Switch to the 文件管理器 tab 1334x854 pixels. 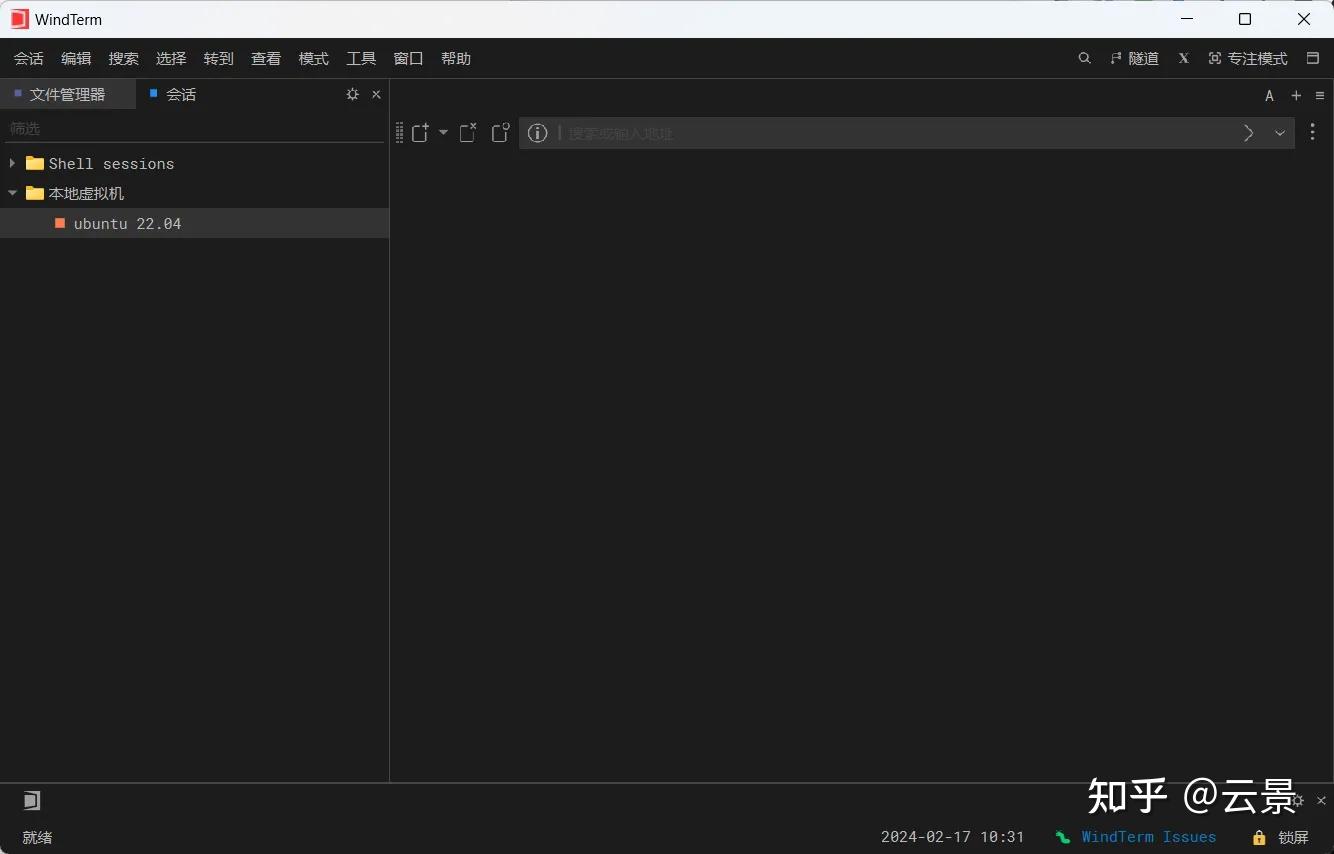67,94
